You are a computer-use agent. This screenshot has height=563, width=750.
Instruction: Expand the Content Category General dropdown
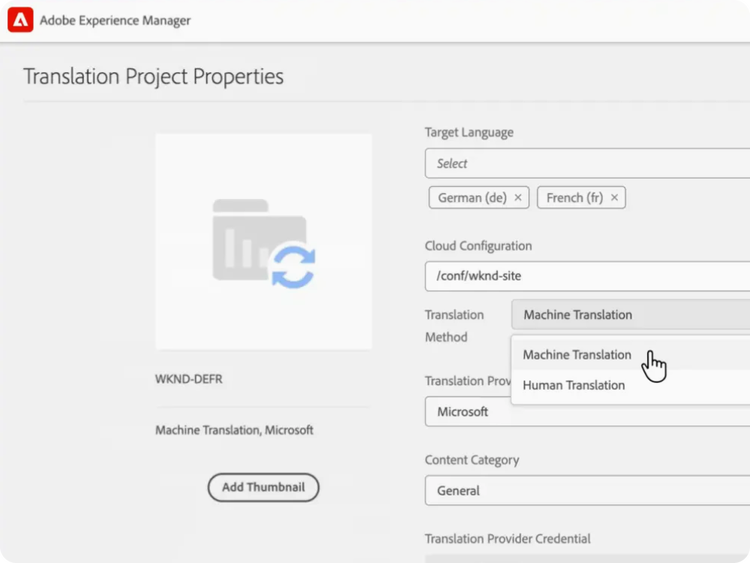[588, 491]
